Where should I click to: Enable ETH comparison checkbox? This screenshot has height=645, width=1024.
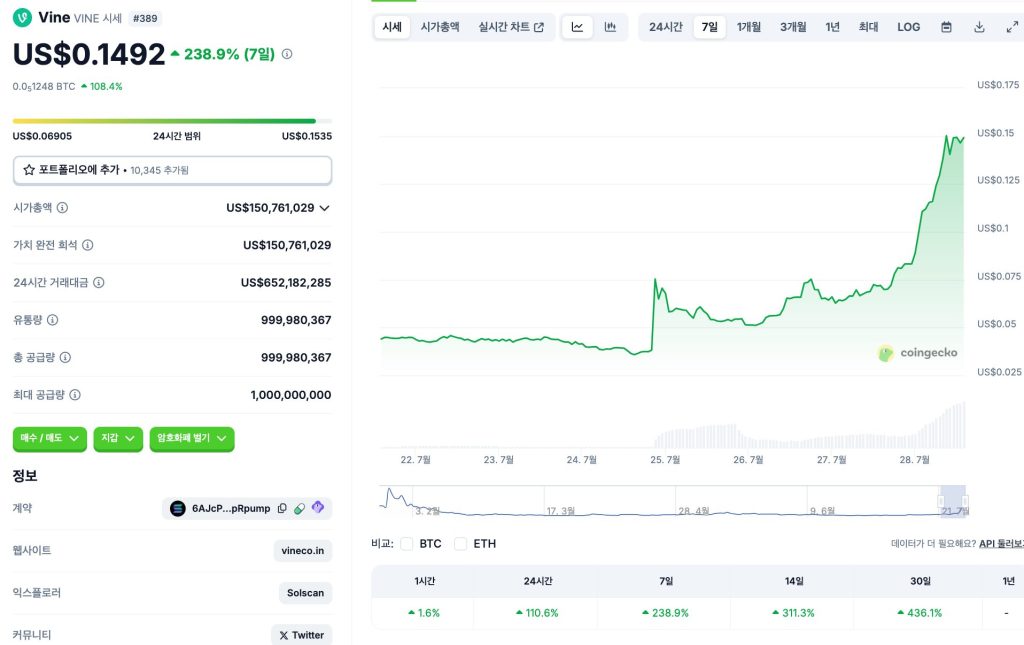tap(460, 544)
